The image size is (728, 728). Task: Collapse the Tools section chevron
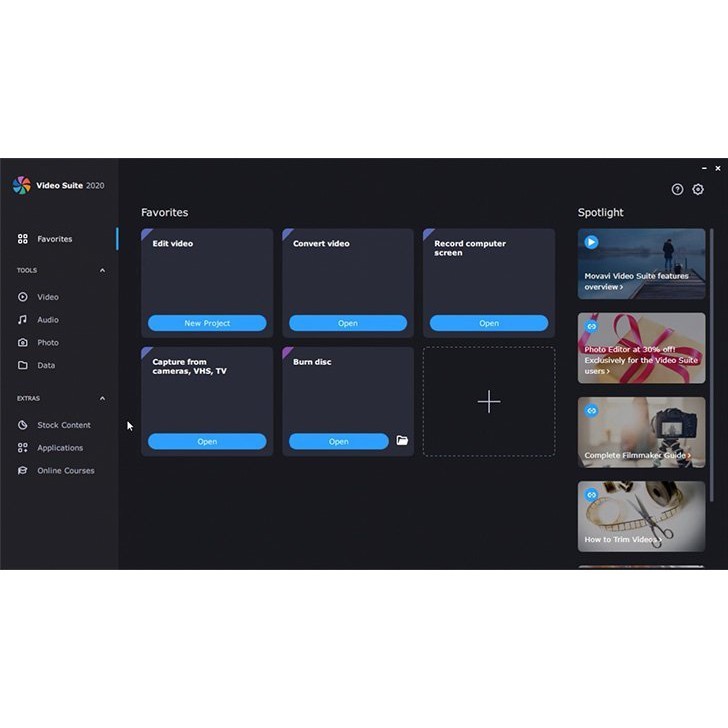(102, 270)
